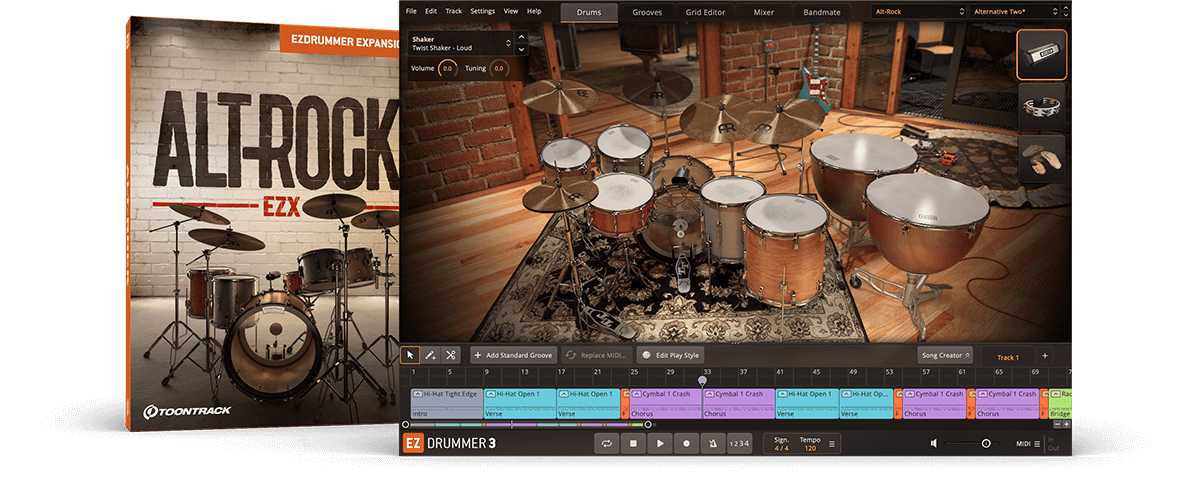Viewport: 1200px width, 488px height.
Task: Toggle the 1234 count-in
Action: (x=739, y=443)
